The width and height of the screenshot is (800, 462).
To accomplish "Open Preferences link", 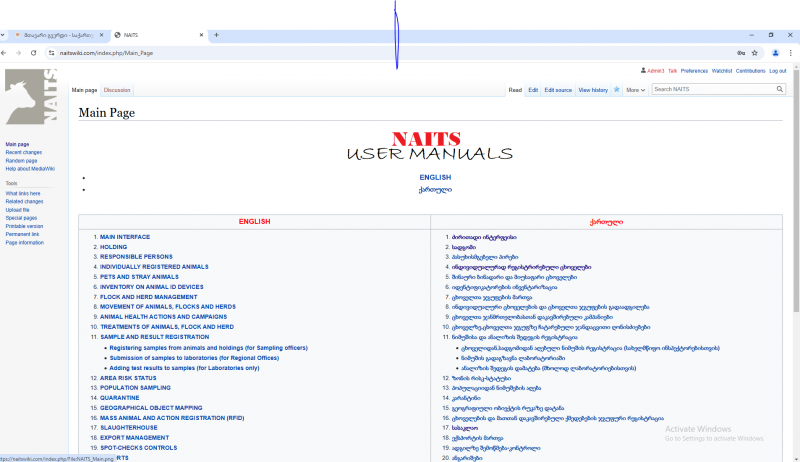I will pos(694,71).
